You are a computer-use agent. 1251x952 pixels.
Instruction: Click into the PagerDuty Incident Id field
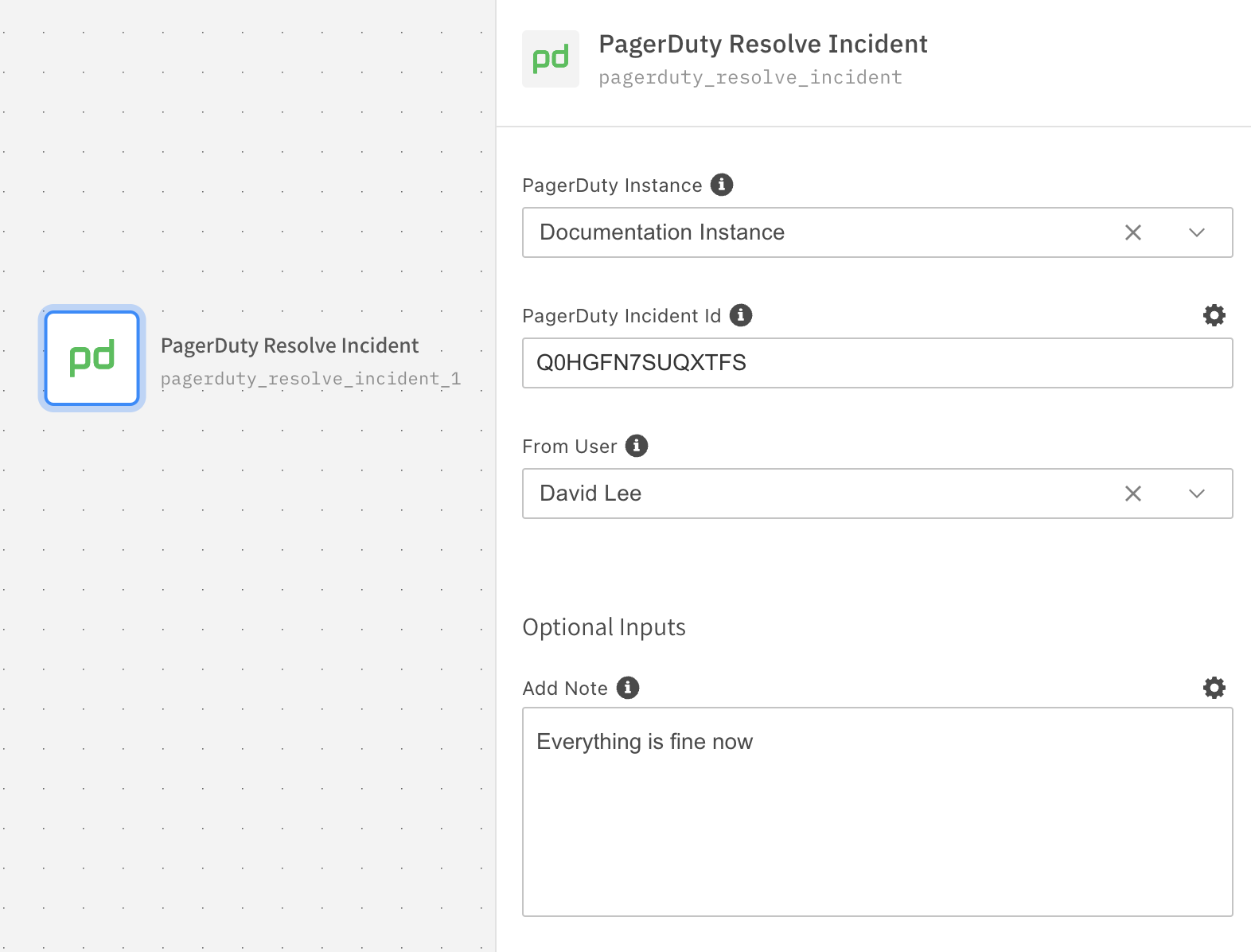(x=875, y=363)
